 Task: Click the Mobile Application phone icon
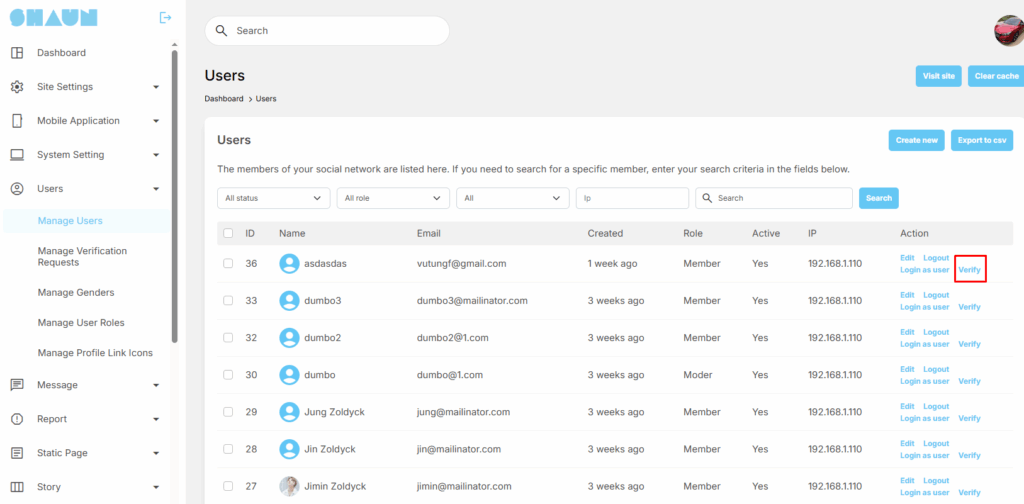(x=17, y=121)
